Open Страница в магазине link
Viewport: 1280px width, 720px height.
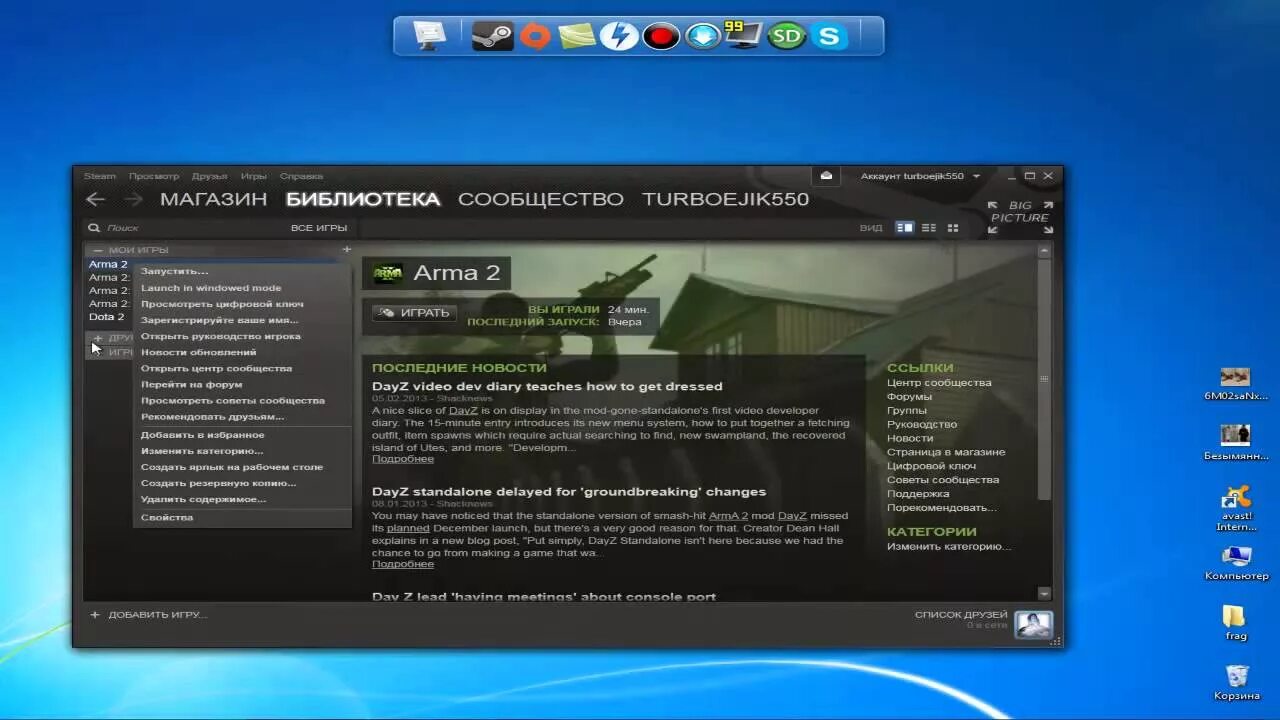coord(946,452)
